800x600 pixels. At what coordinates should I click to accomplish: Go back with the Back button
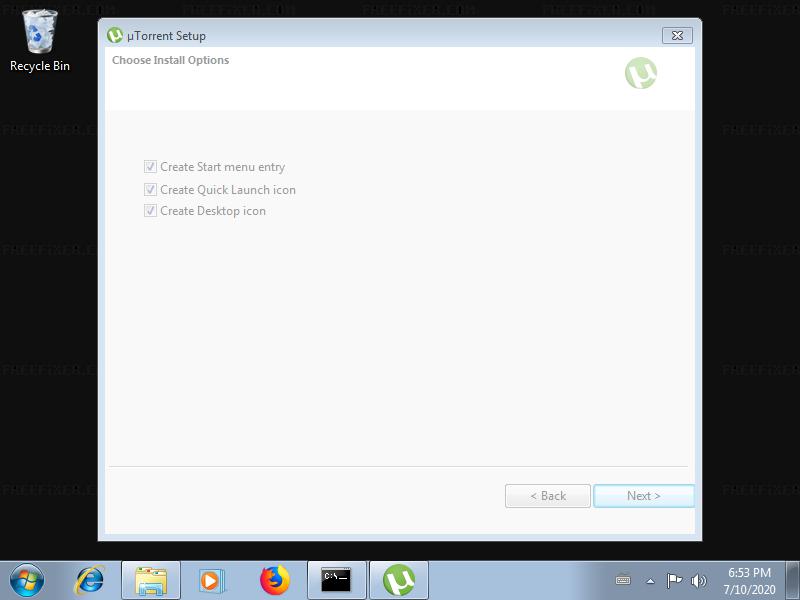pos(548,496)
